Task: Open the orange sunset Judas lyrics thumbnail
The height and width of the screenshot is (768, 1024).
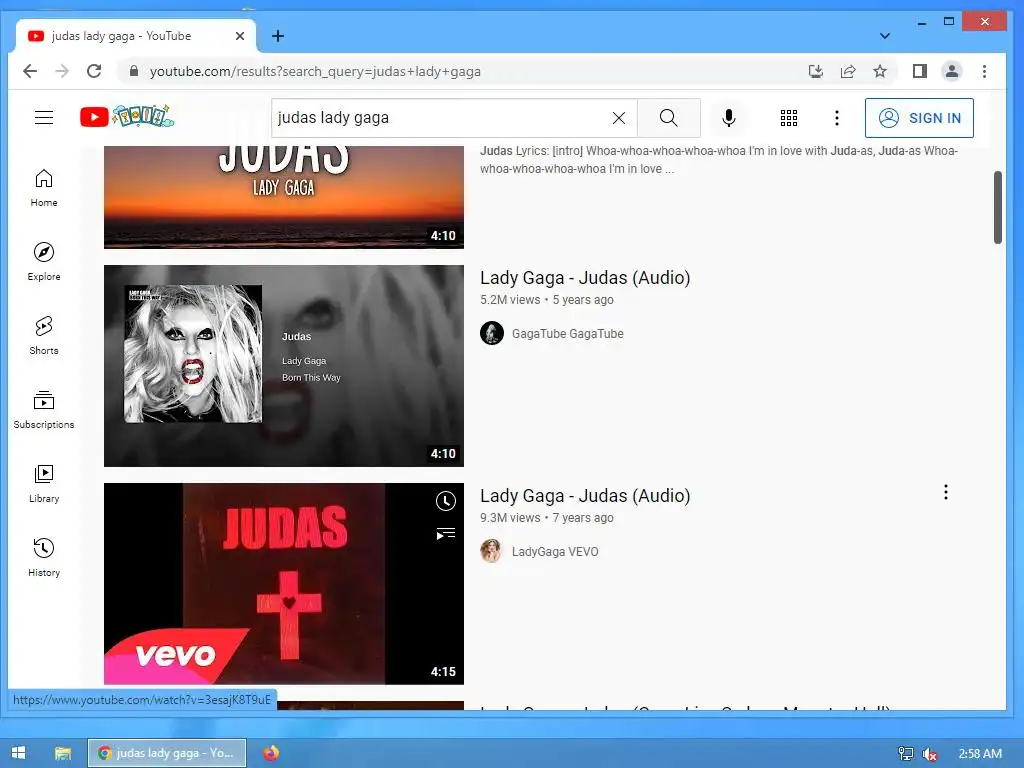Action: coord(283,197)
